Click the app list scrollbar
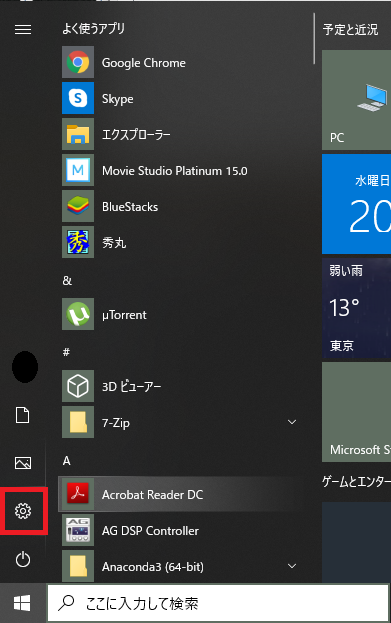The height and width of the screenshot is (623, 391). tap(314, 39)
